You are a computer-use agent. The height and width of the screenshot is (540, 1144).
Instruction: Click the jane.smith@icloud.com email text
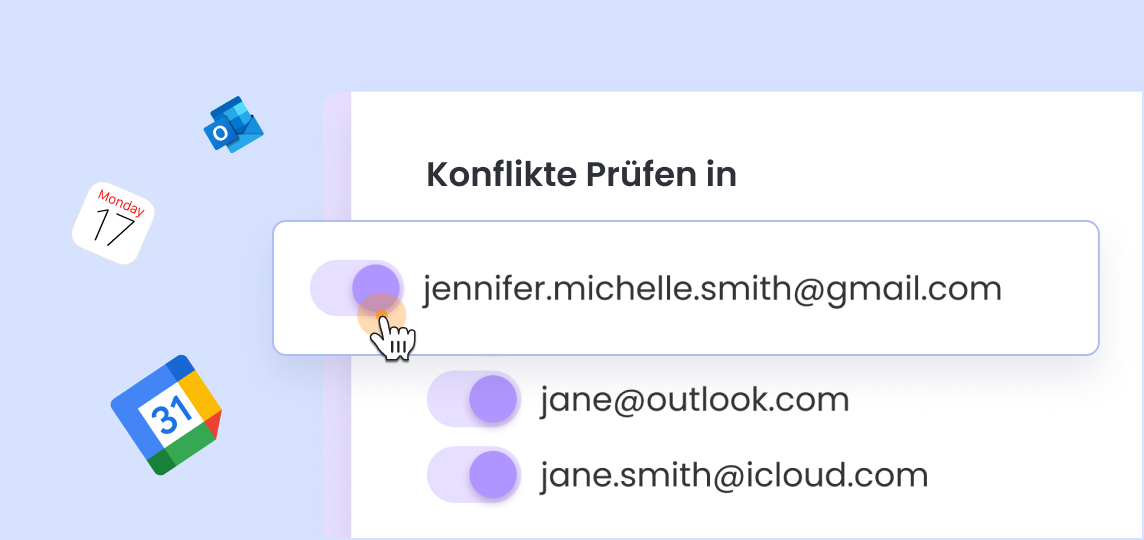(734, 475)
